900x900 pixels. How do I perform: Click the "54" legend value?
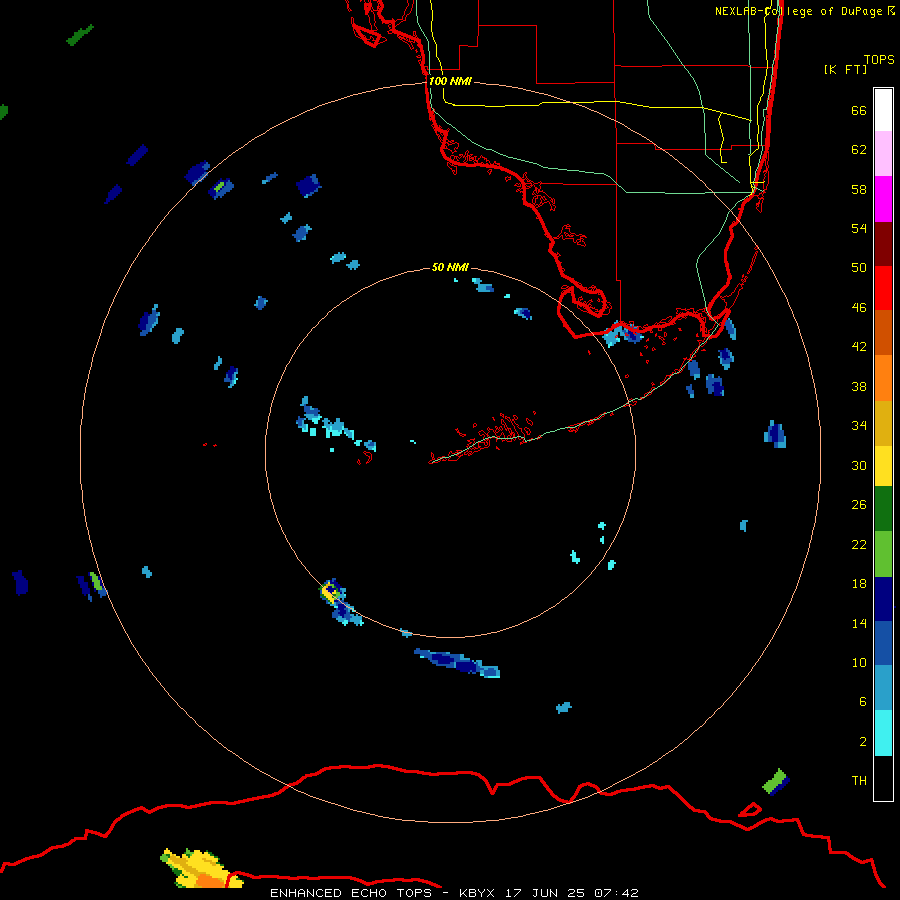[859, 228]
